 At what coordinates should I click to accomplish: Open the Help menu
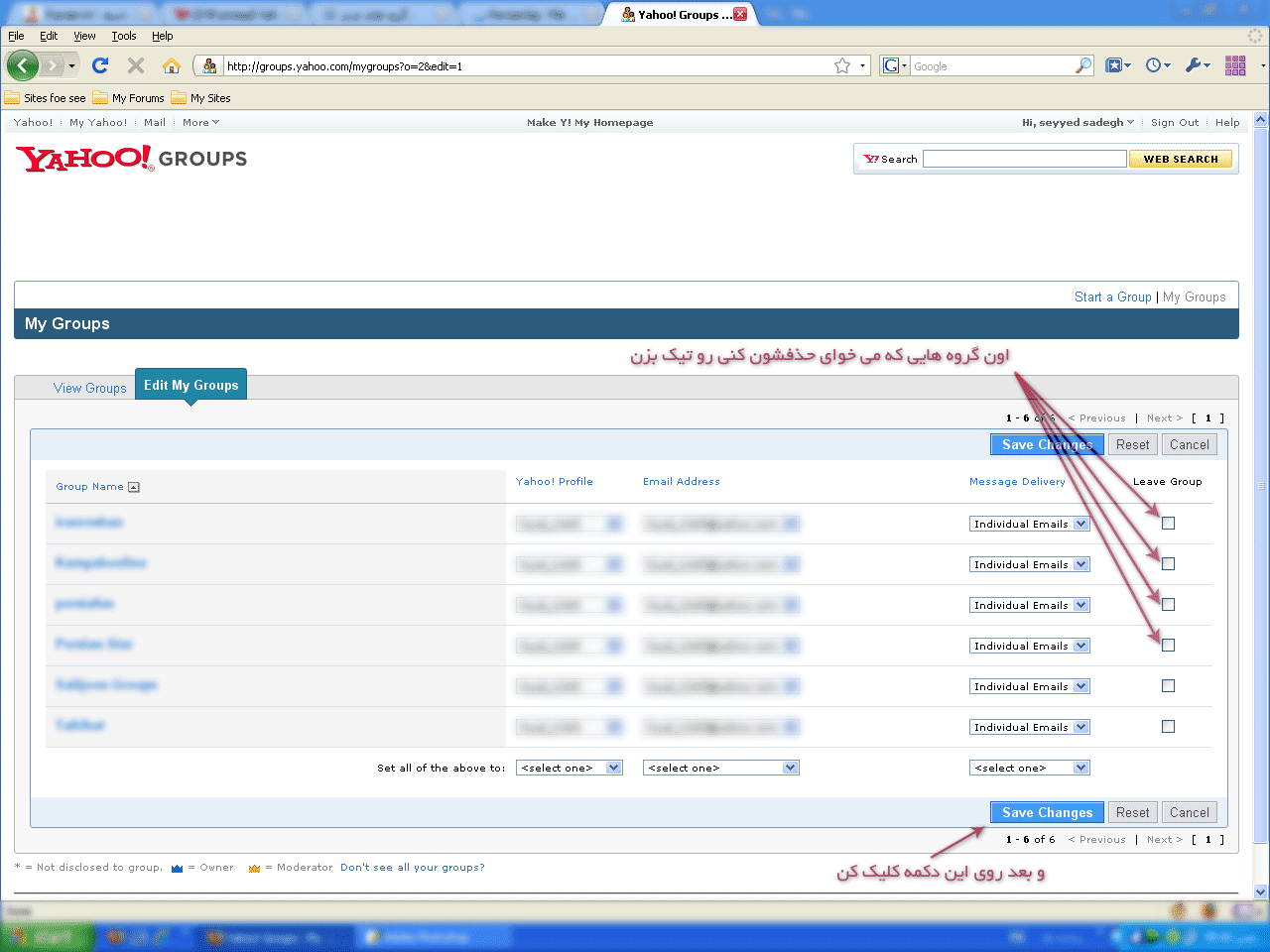(x=163, y=36)
